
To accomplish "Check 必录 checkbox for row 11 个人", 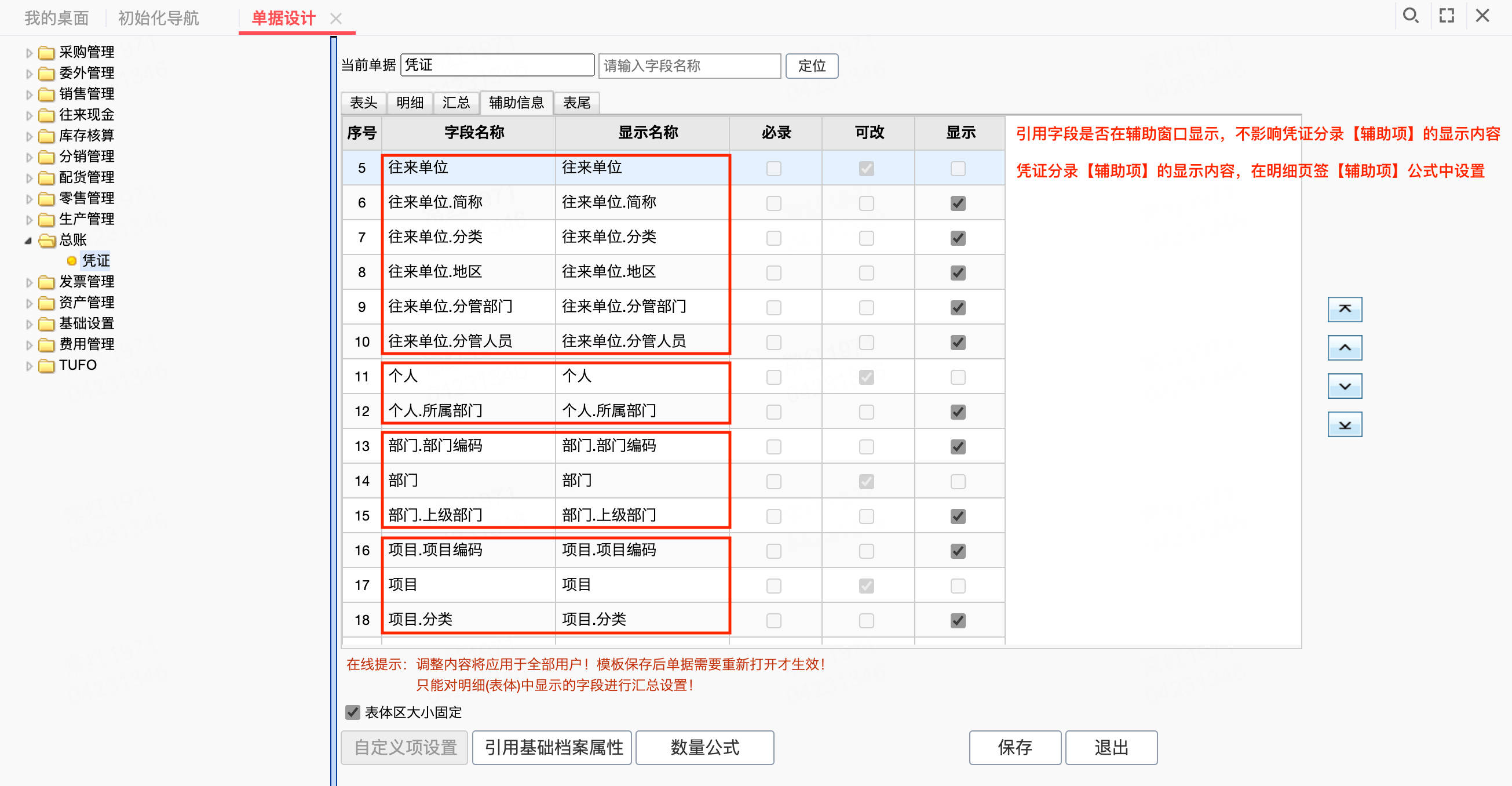I will pyautogui.click(x=773, y=377).
